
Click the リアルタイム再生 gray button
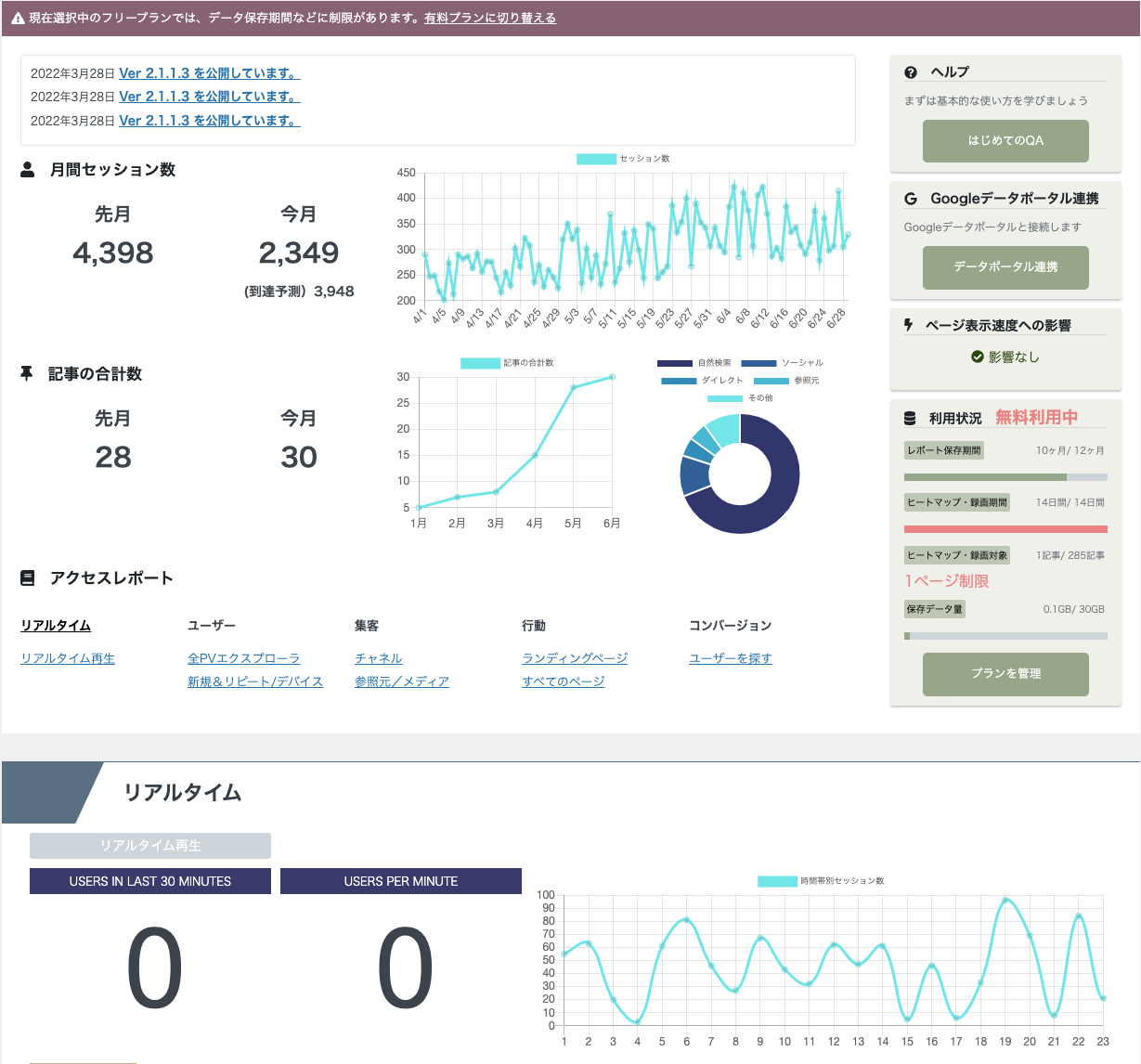[150, 846]
